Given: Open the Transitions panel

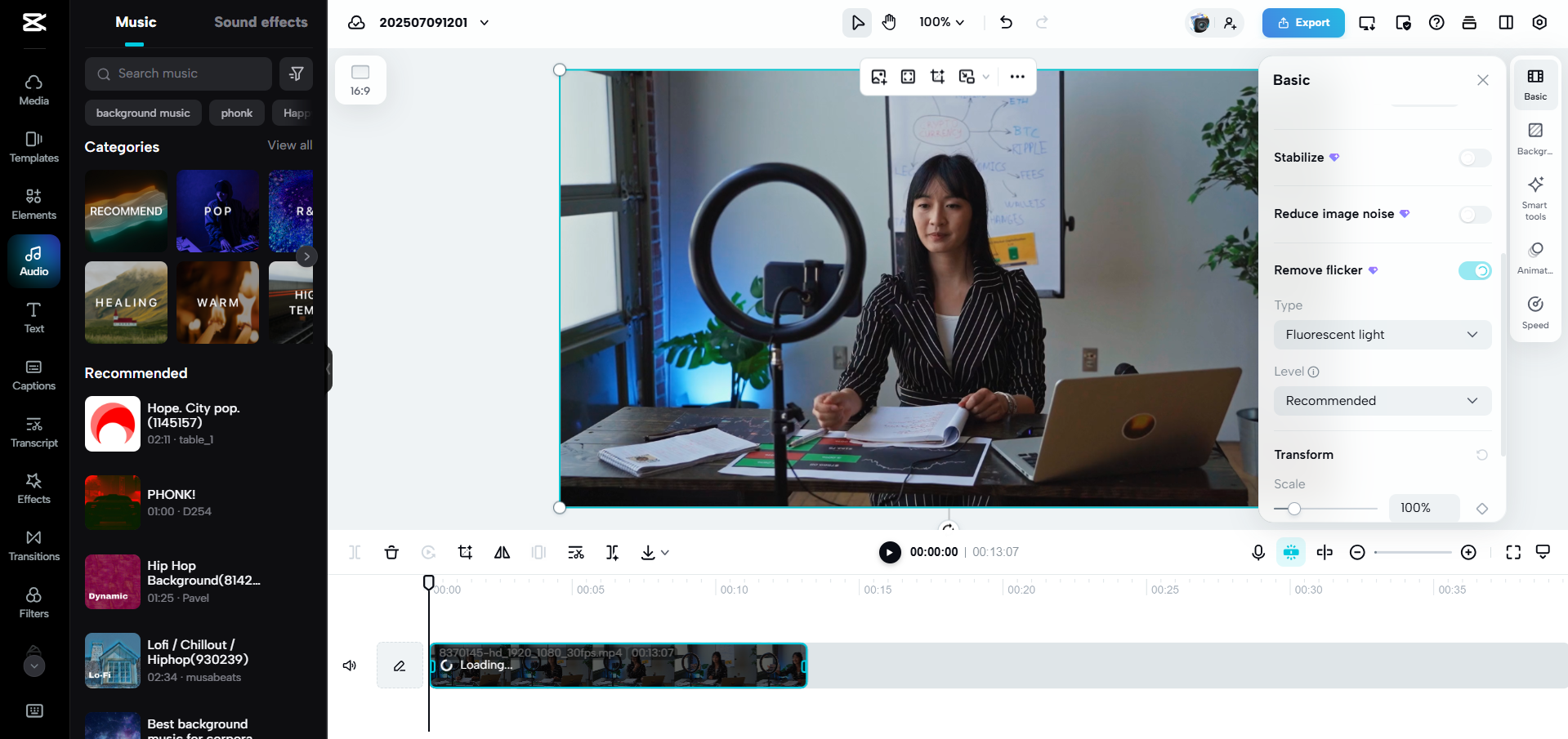Looking at the screenshot, I should click(34, 545).
